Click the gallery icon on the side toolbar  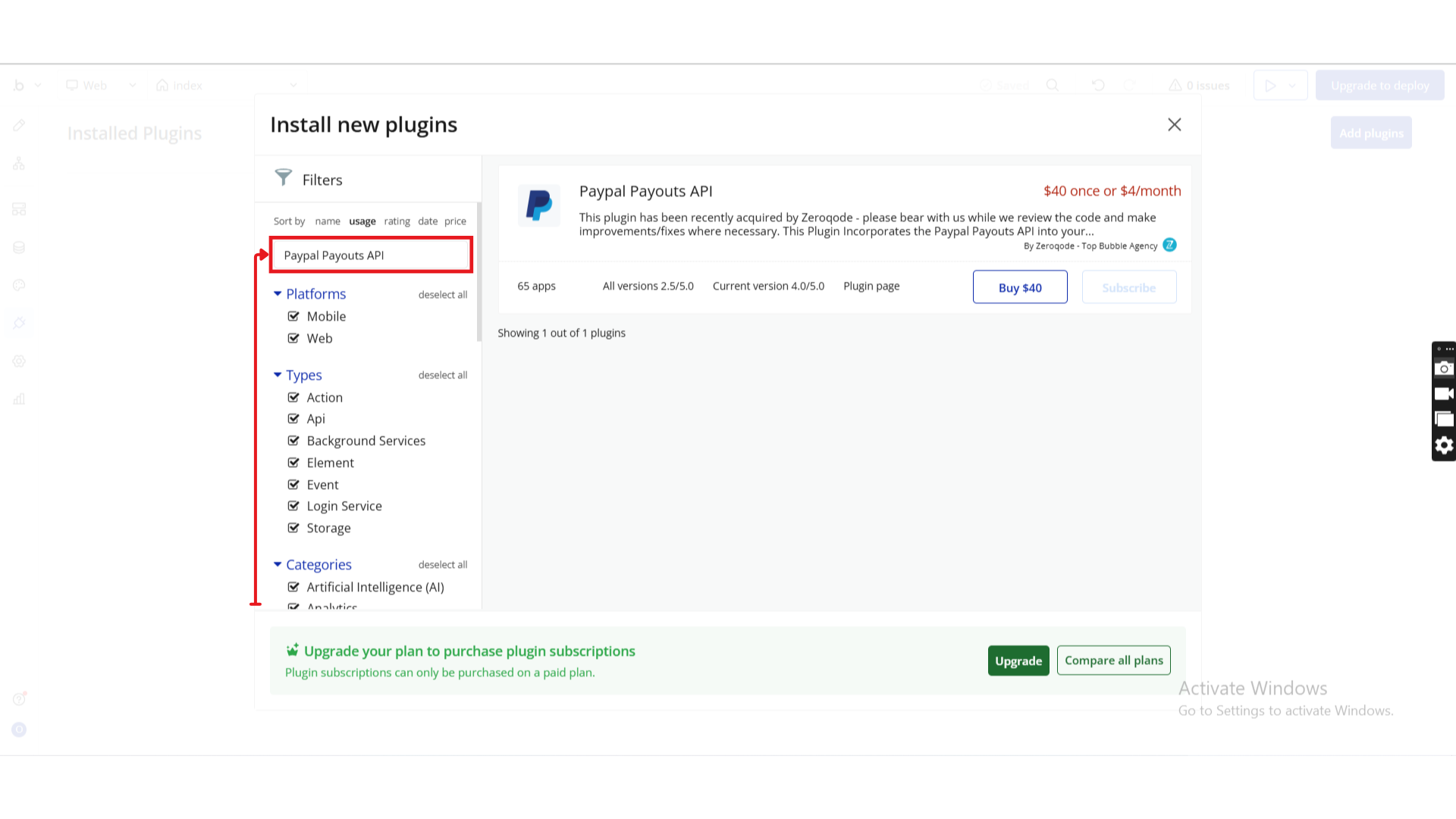1443,419
